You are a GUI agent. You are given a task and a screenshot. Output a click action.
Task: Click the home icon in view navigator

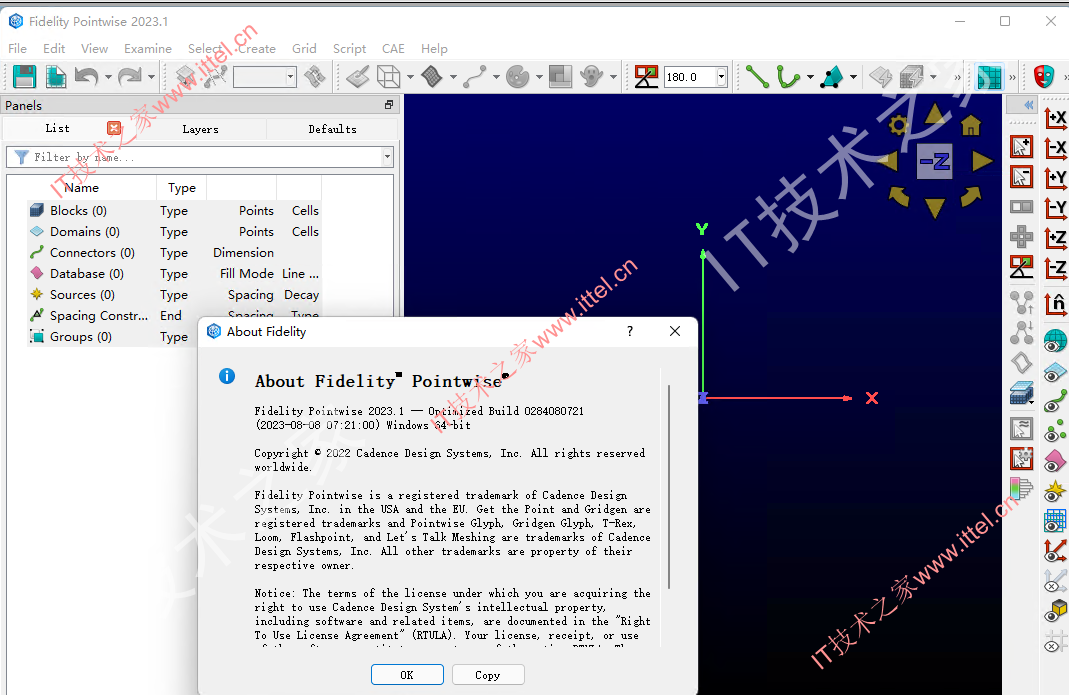tap(971, 125)
